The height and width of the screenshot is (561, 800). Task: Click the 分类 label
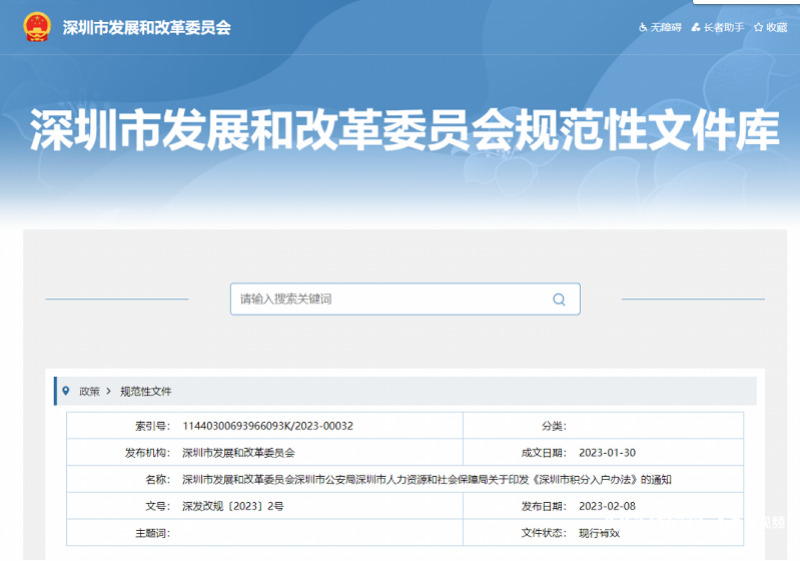[x=554, y=426]
